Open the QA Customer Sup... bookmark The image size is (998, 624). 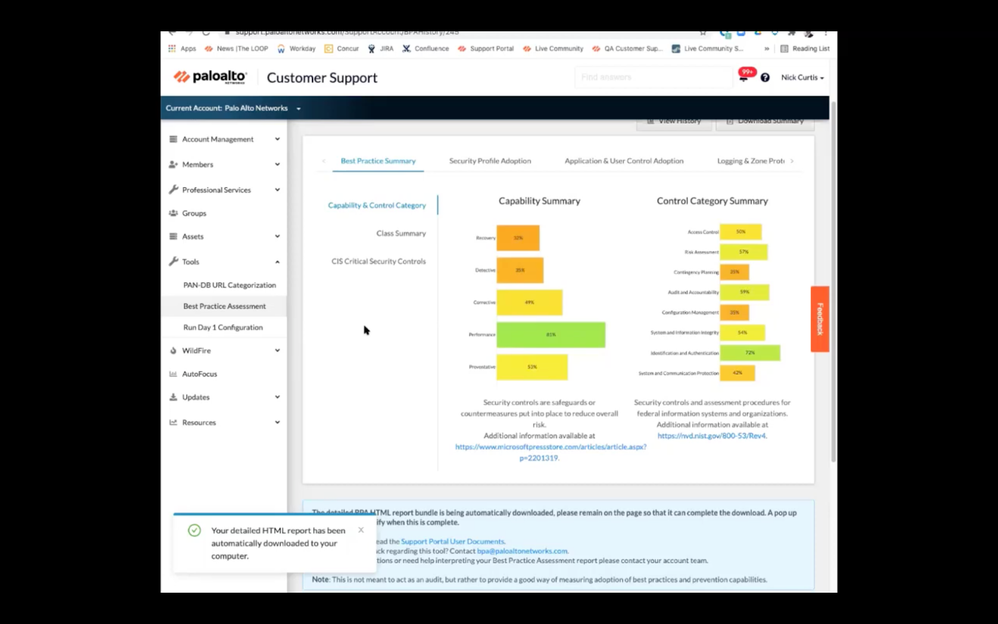628,48
